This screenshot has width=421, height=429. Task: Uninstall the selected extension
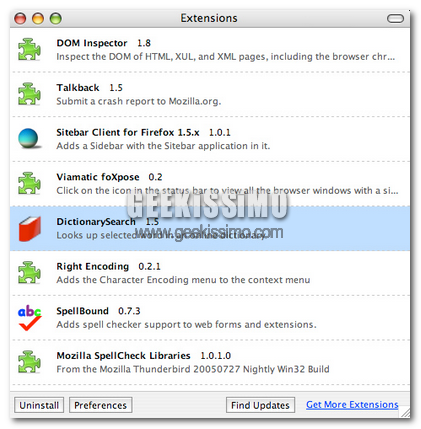(x=39, y=405)
